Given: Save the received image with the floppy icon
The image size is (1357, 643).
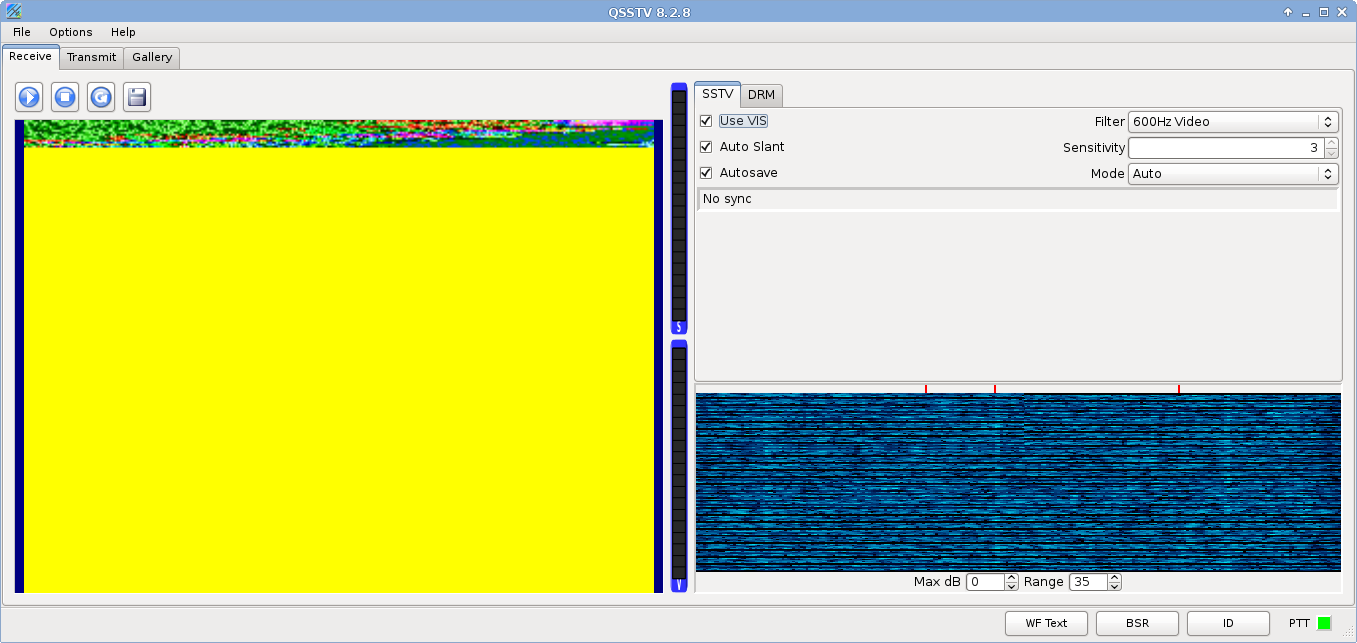Looking at the screenshot, I should [137, 97].
